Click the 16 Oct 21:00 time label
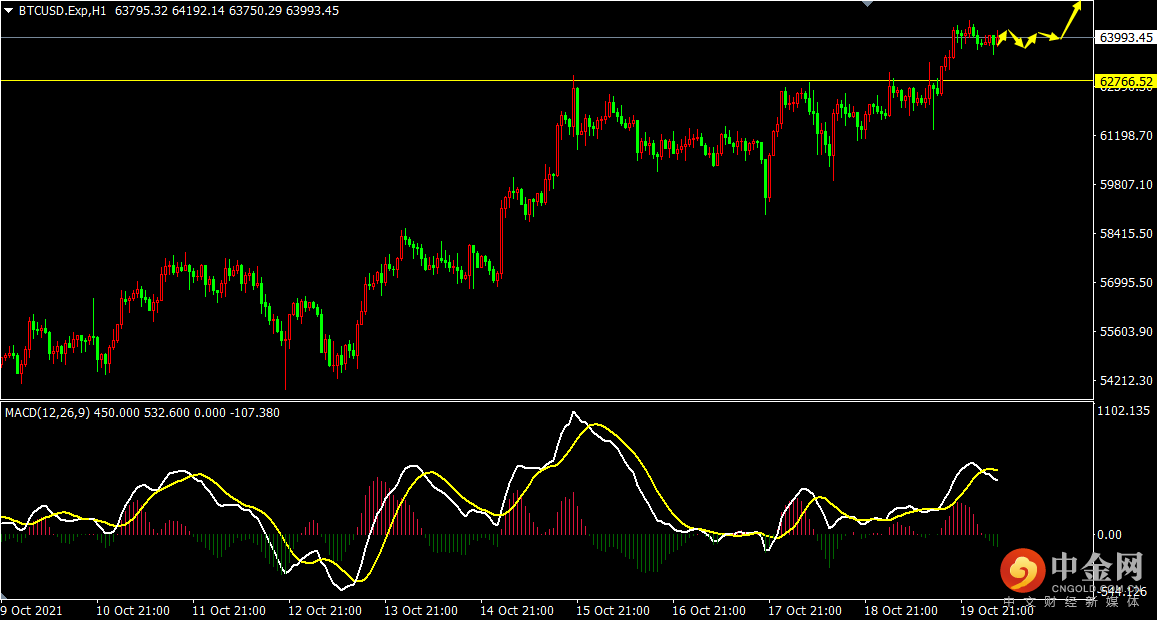 (x=708, y=611)
